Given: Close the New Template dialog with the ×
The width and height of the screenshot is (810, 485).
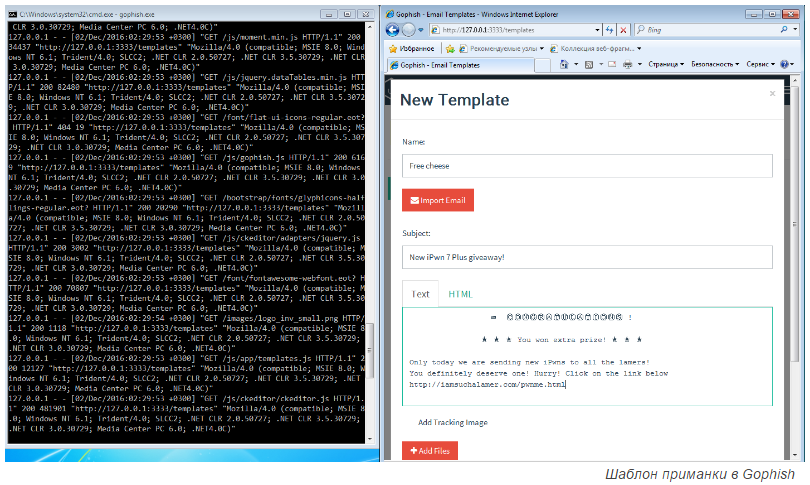Looking at the screenshot, I should (772, 93).
